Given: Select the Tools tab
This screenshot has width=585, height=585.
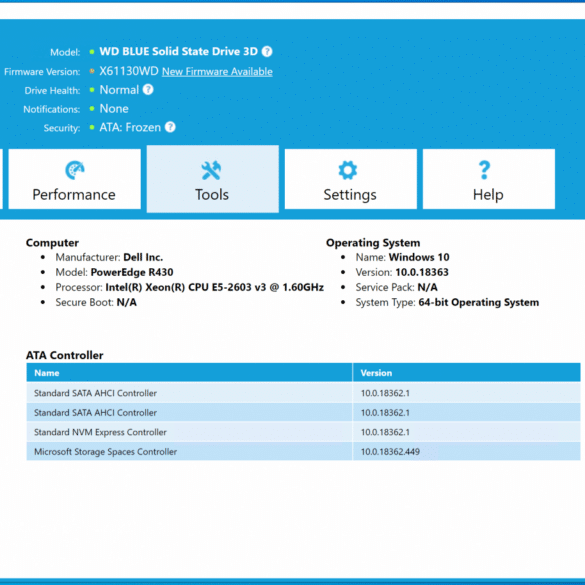Looking at the screenshot, I should pos(212,179).
